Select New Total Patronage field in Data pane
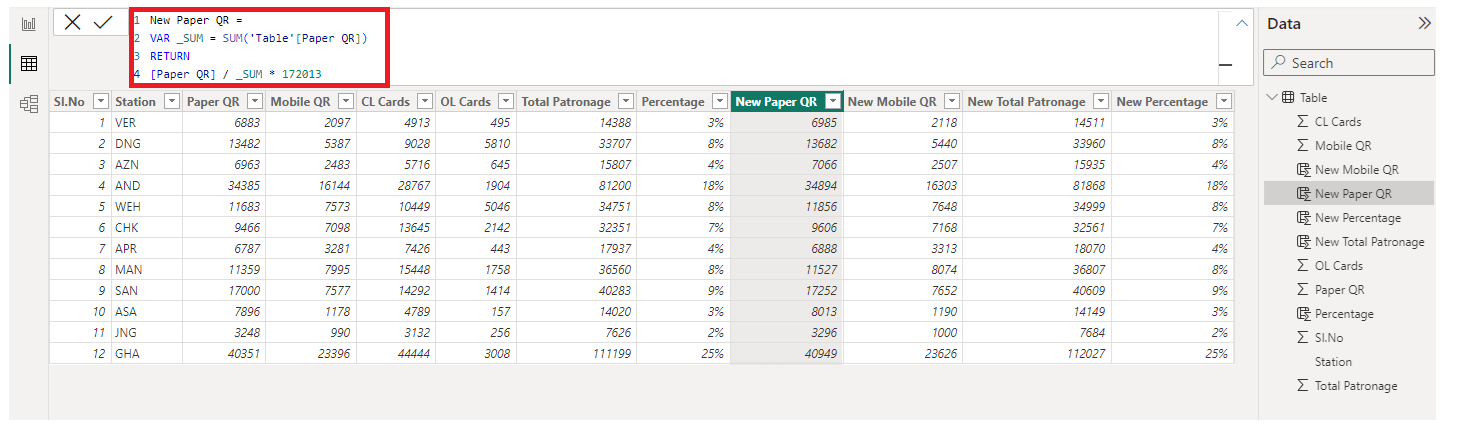 tap(1349, 242)
